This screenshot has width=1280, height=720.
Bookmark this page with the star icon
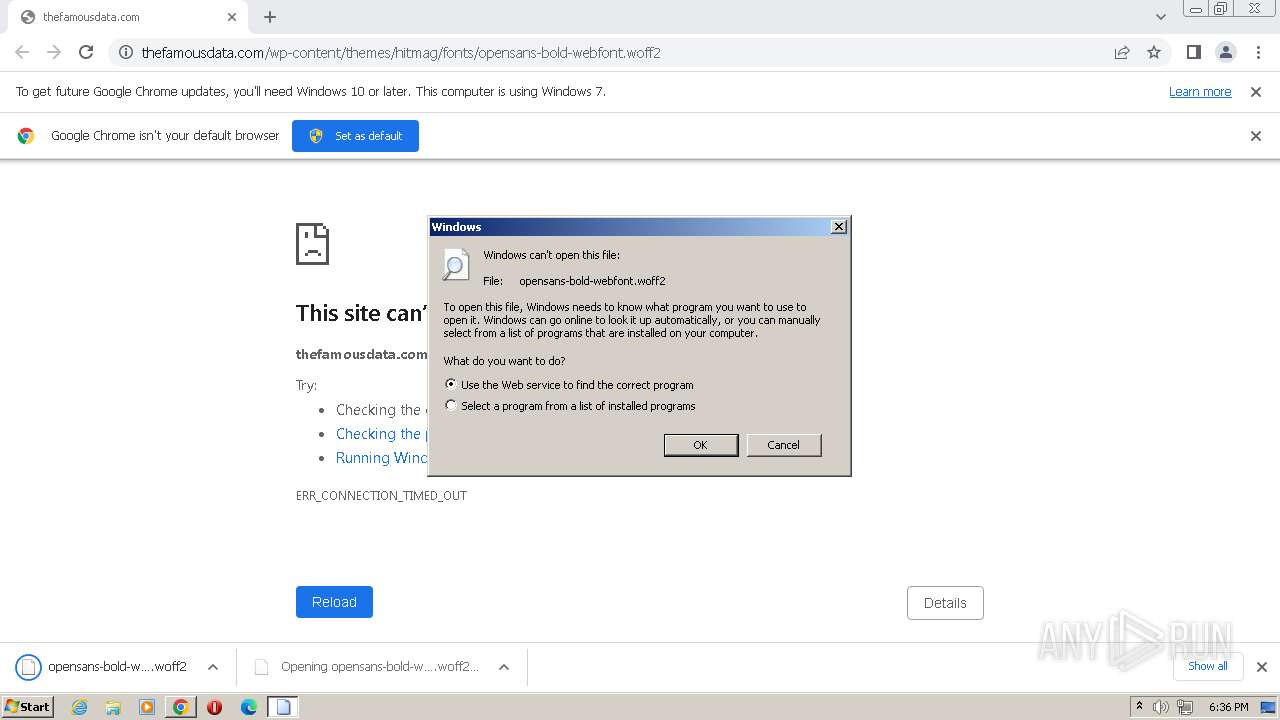click(x=1154, y=52)
